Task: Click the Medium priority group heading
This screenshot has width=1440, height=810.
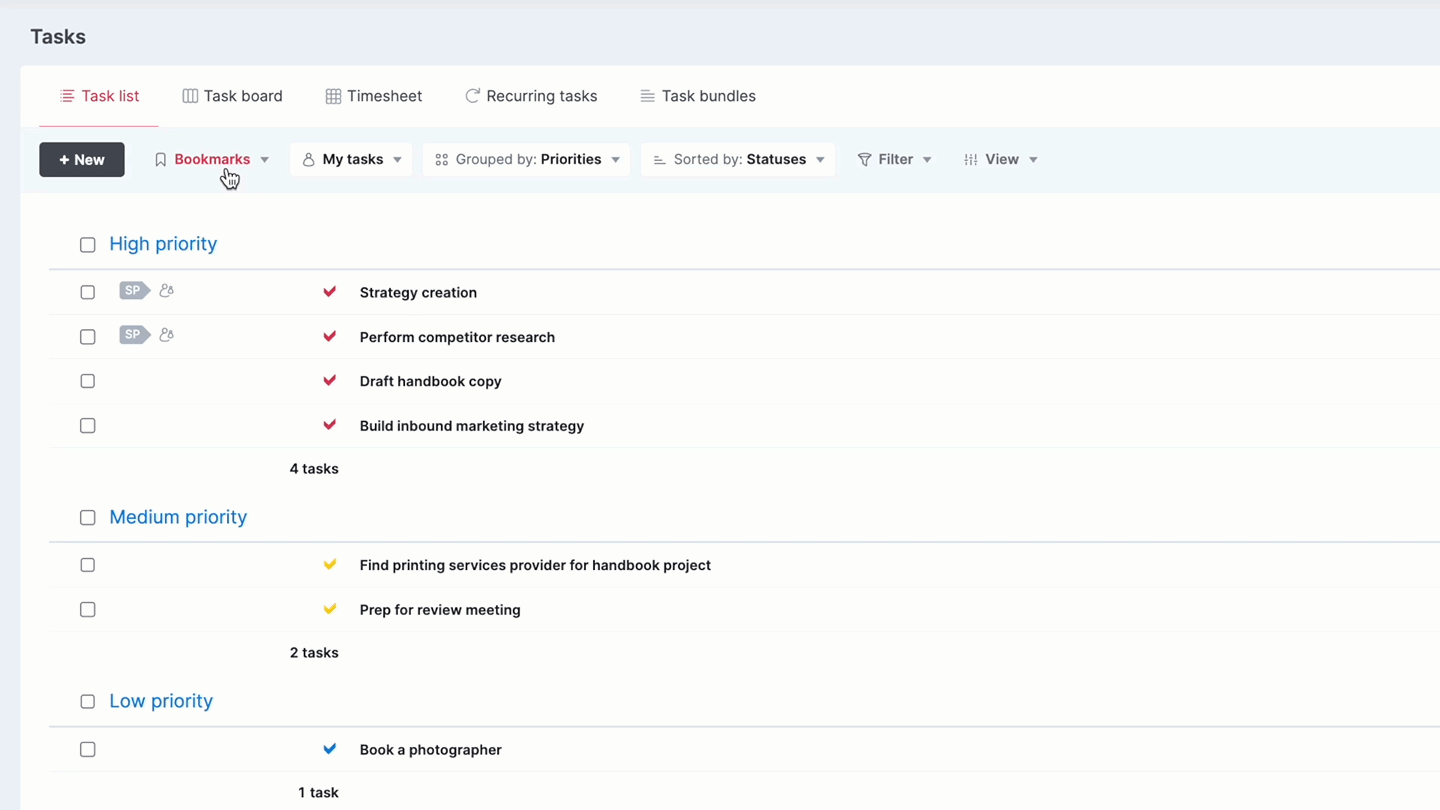Action: (178, 517)
